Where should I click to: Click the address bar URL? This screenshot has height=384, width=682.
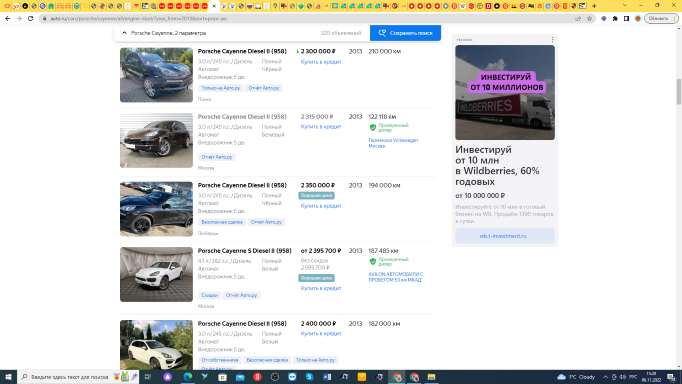pos(139,19)
